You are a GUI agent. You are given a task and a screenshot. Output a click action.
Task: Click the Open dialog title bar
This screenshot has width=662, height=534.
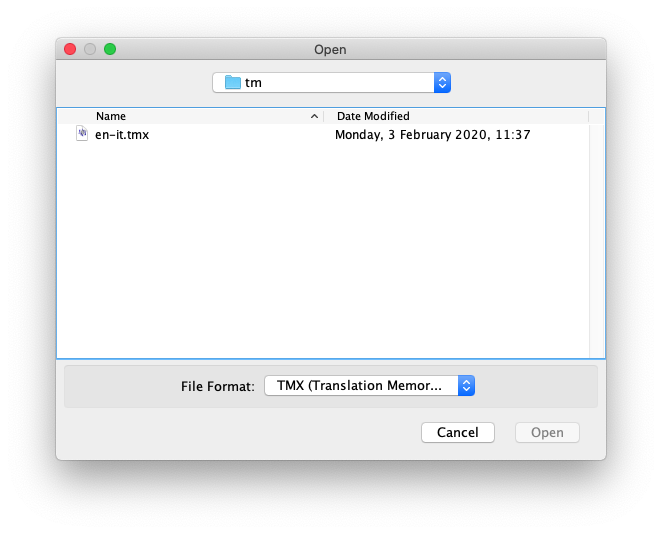click(330, 49)
